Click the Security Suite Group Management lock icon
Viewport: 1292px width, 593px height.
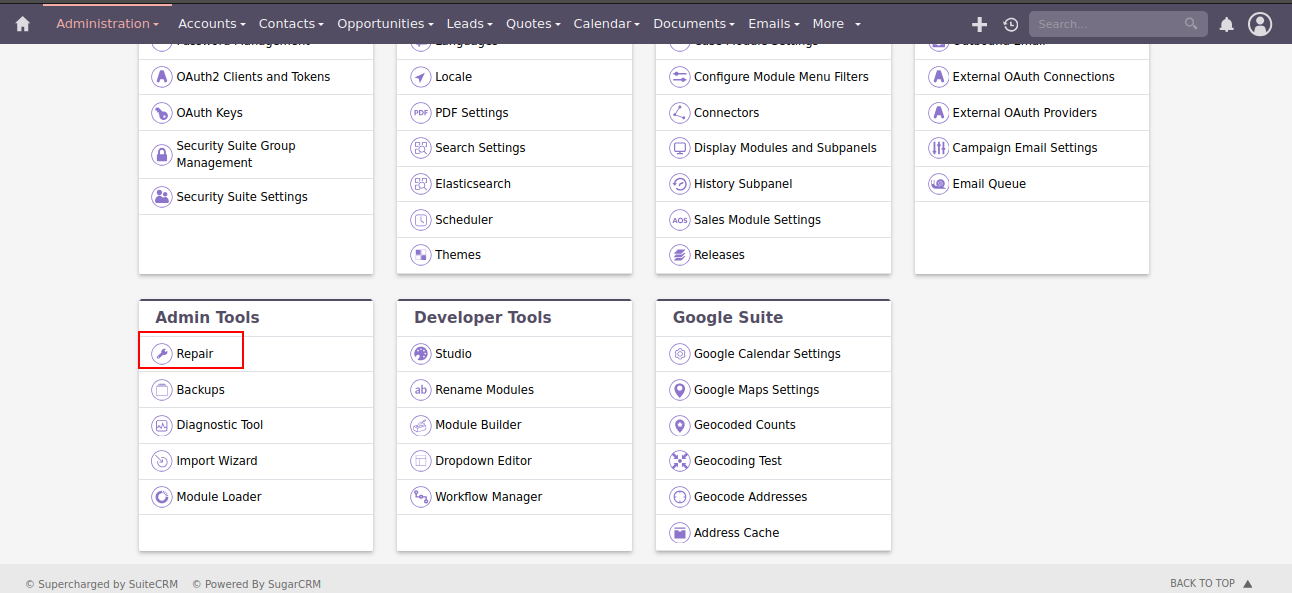pyautogui.click(x=162, y=155)
